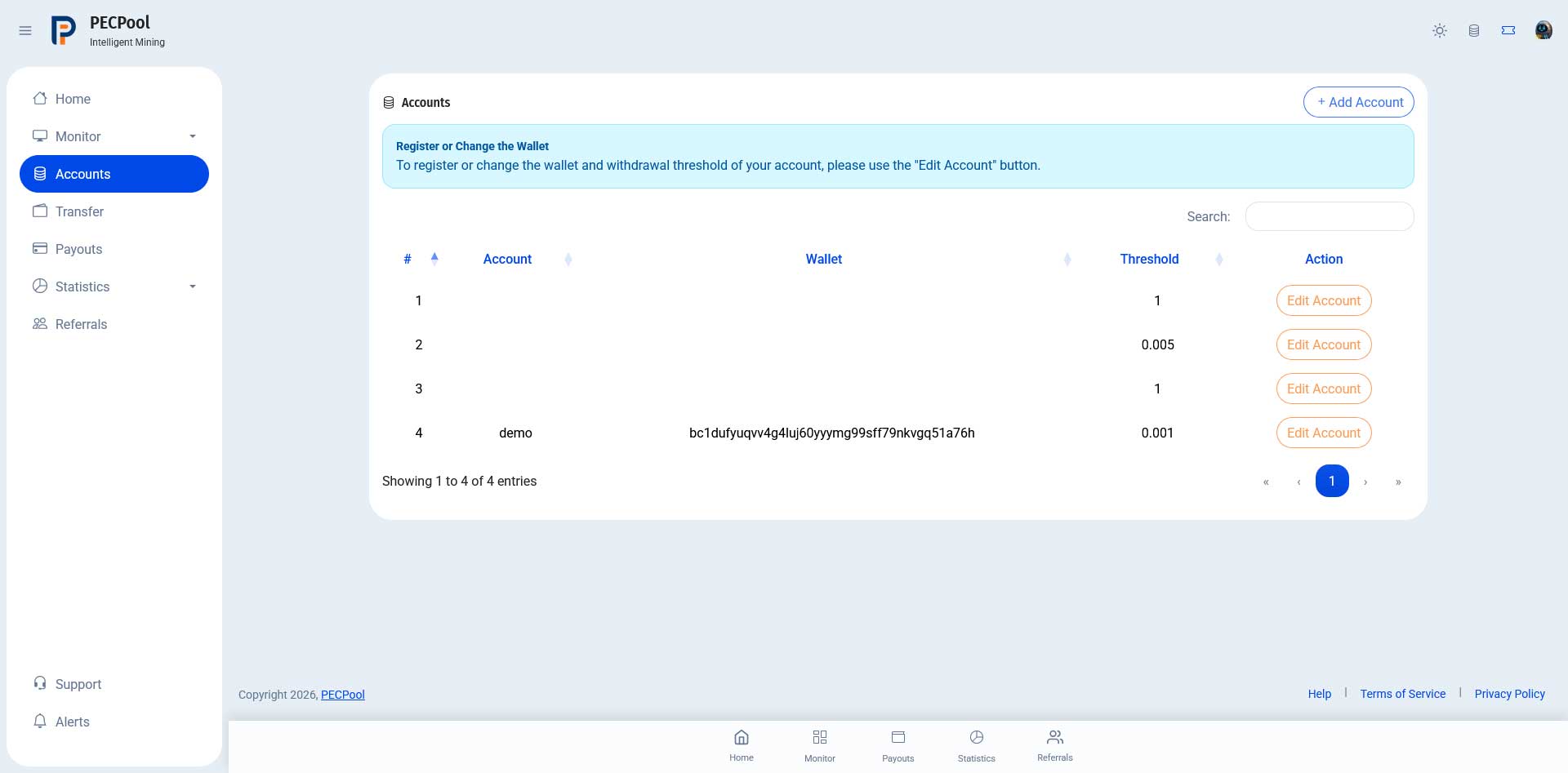The image size is (1568, 773).
Task: Open Alerts in the sidebar
Action: pyautogui.click(x=114, y=722)
